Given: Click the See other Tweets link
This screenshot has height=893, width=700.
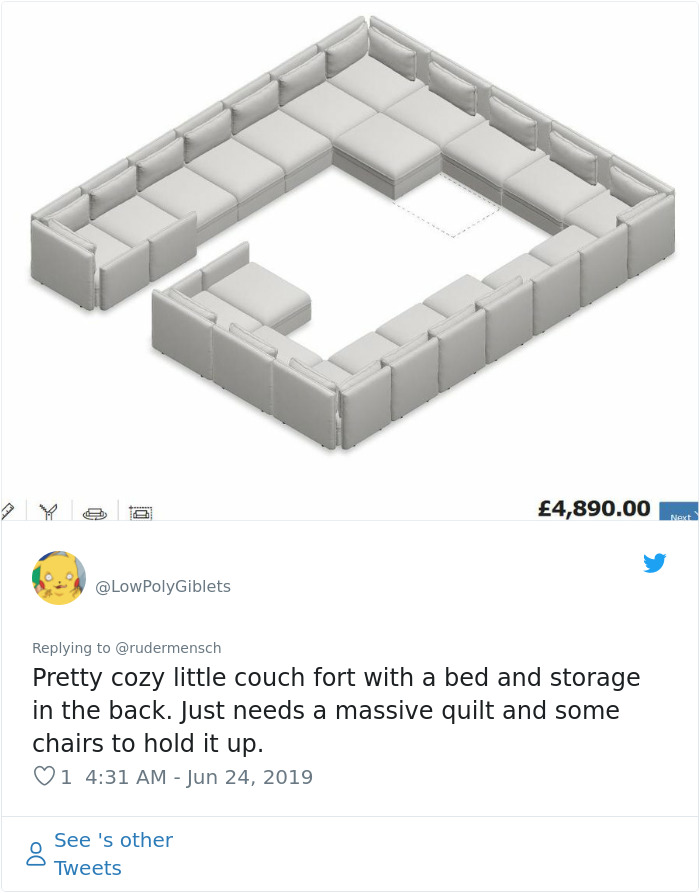Looking at the screenshot, I should click(x=113, y=854).
